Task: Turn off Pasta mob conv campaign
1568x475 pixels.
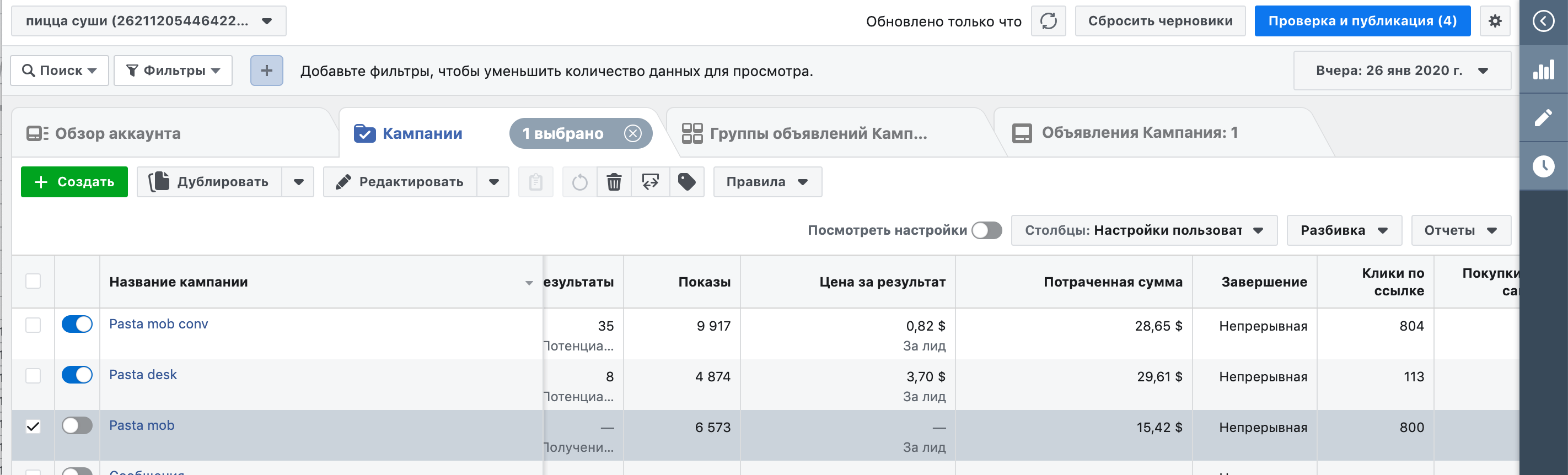Action: click(77, 324)
